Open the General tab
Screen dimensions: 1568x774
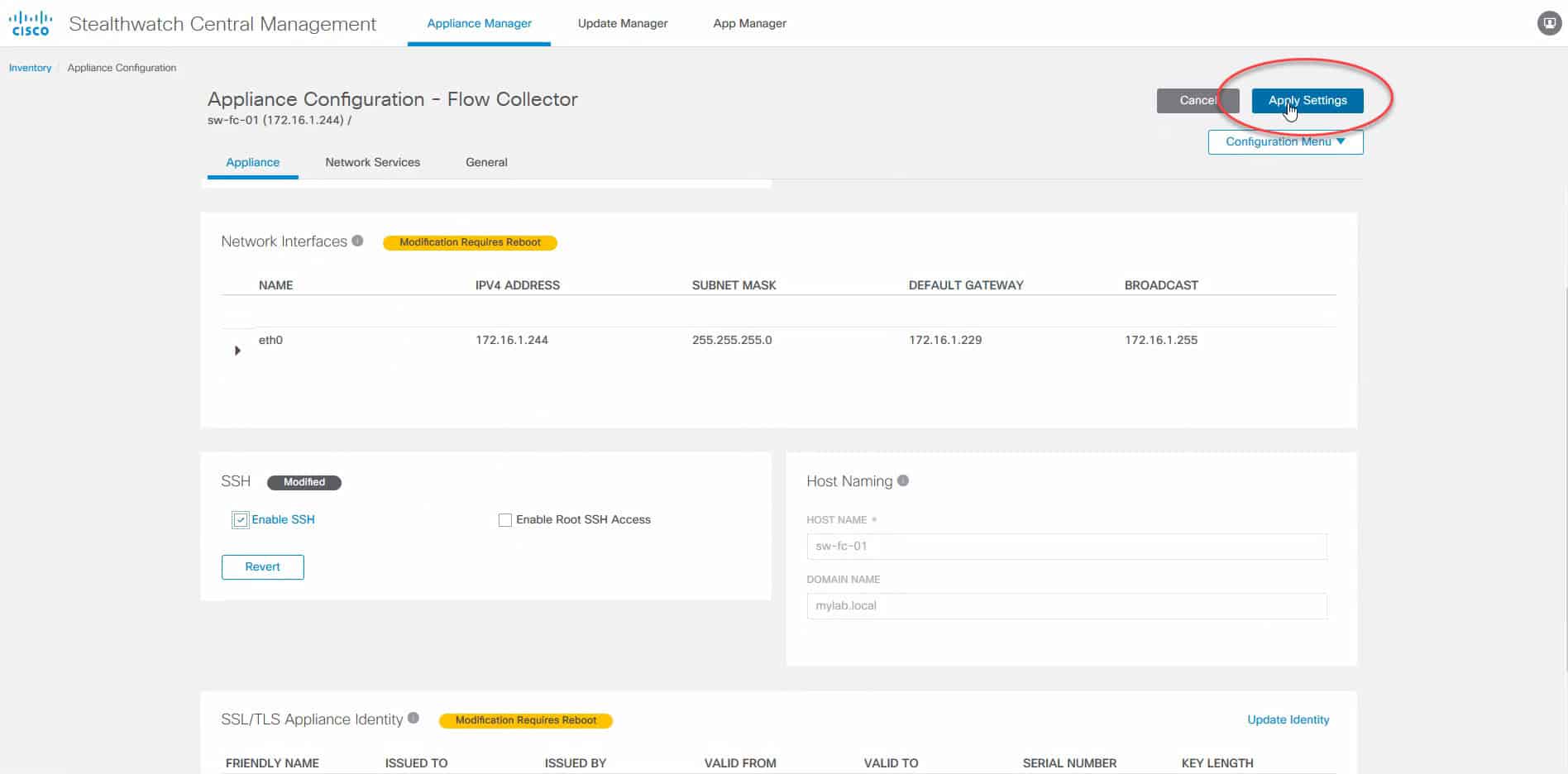click(486, 162)
